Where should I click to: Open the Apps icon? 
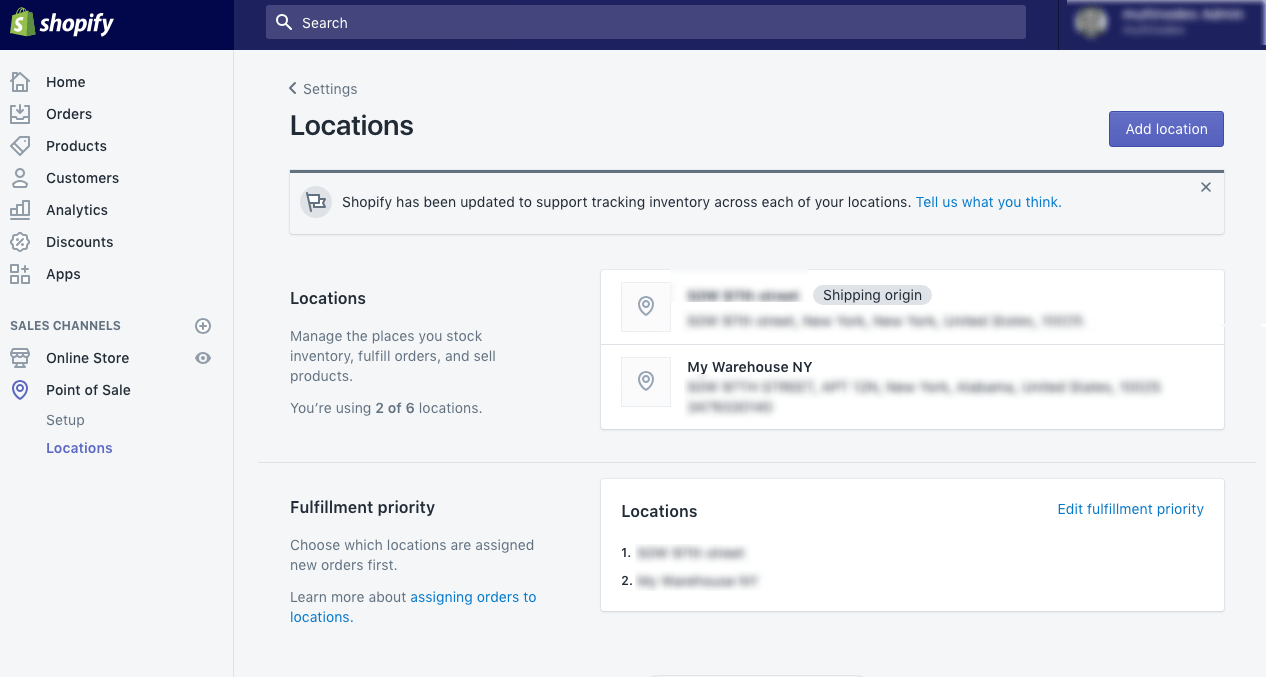point(21,273)
